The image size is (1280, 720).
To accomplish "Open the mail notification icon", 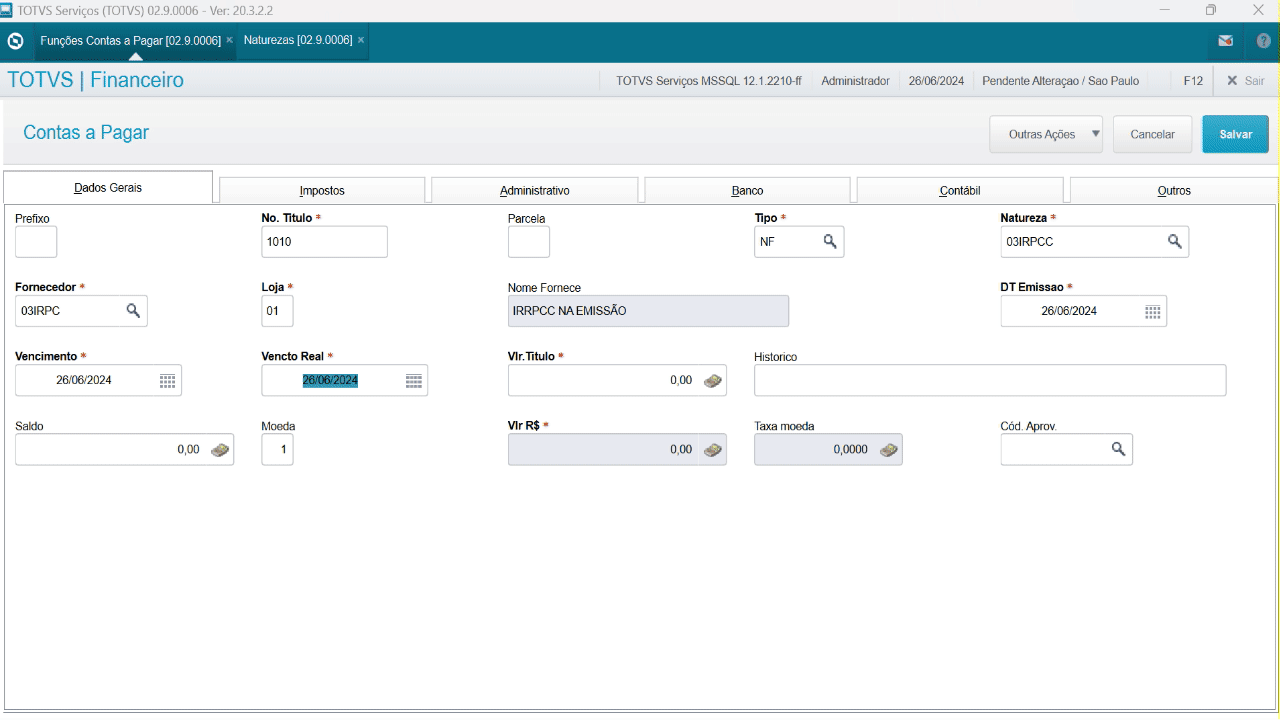I will point(1225,41).
